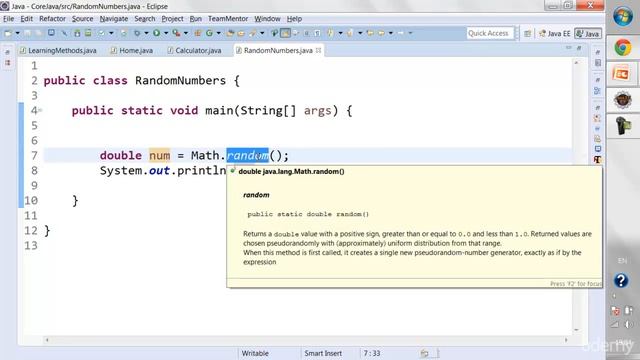Click System.out.println on line 8

(x=163, y=171)
